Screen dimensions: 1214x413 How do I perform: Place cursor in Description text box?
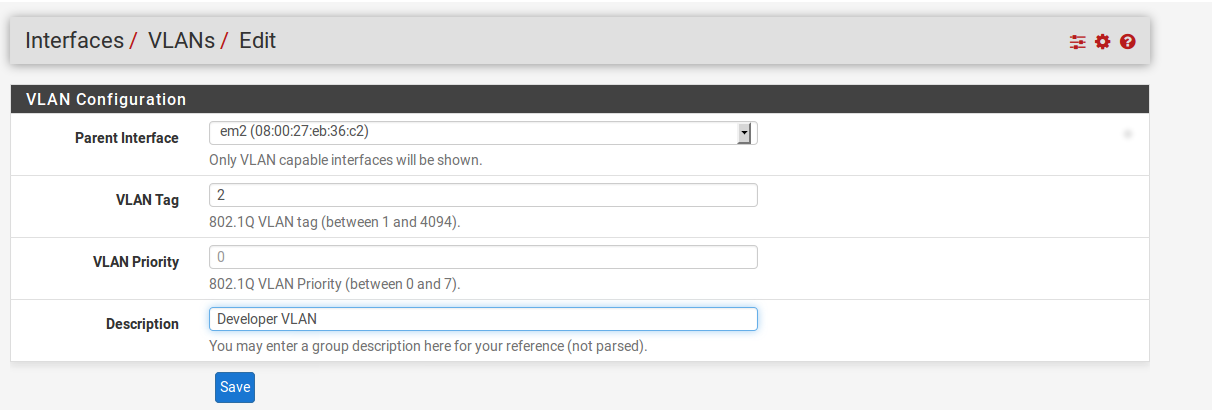pyautogui.click(x=483, y=319)
